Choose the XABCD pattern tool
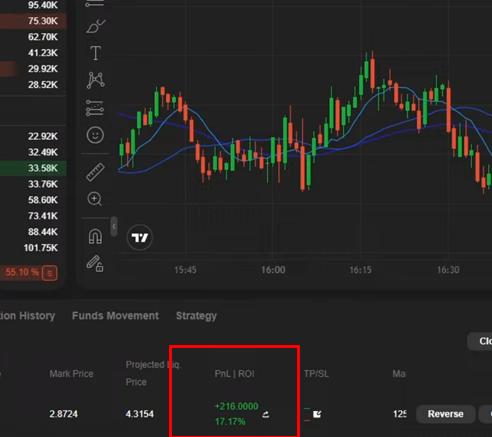Screen dimensions: 492x437 [95, 80]
